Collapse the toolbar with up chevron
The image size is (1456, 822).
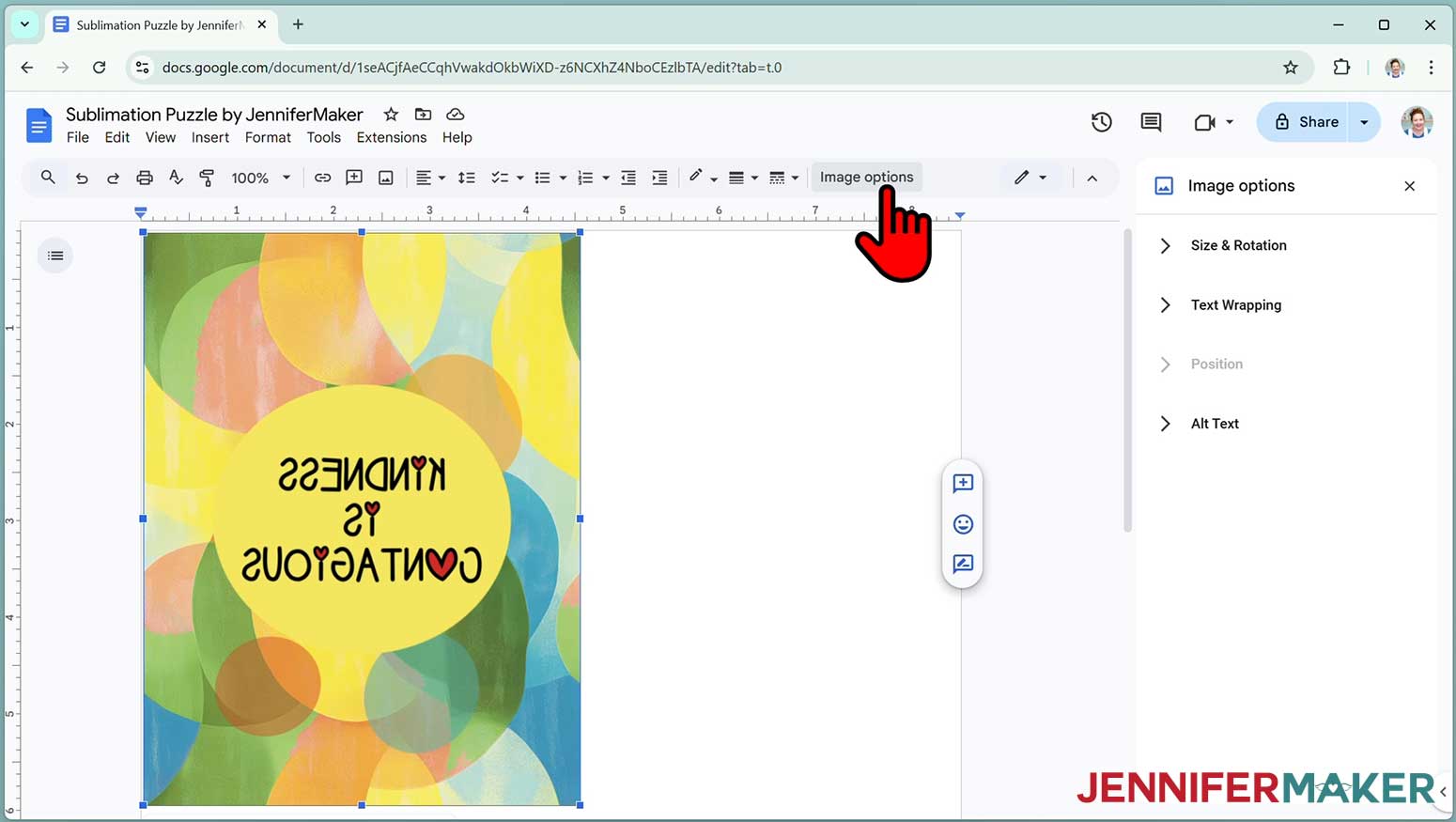pyautogui.click(x=1092, y=178)
